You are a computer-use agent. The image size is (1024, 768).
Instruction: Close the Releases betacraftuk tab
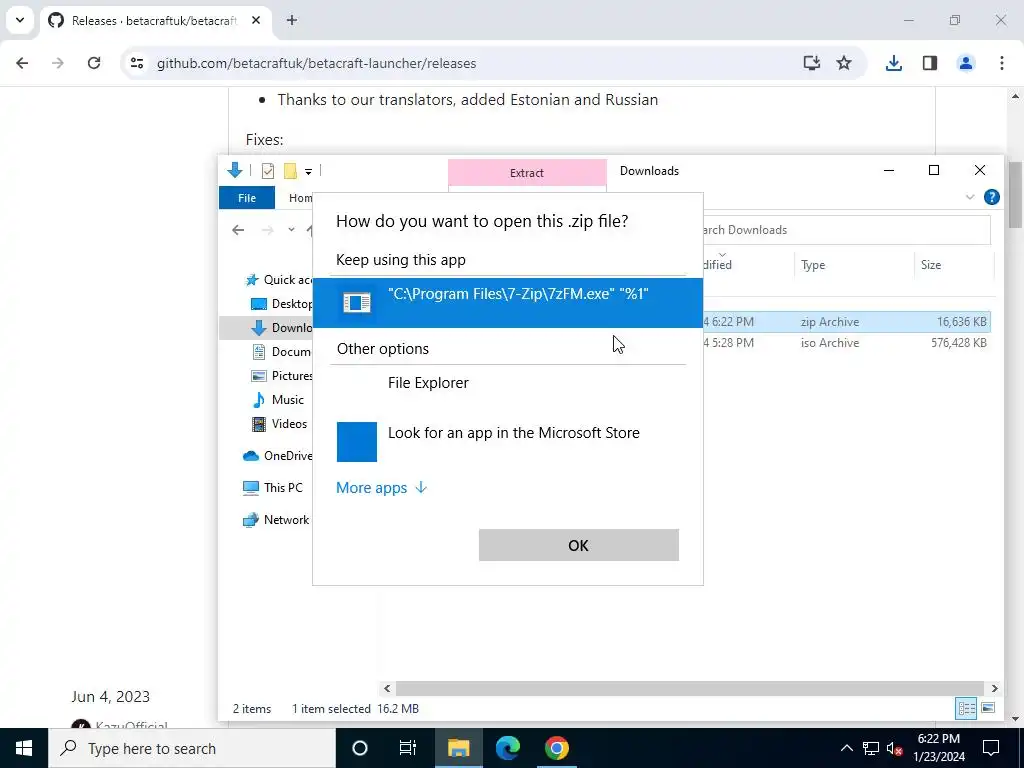256,20
